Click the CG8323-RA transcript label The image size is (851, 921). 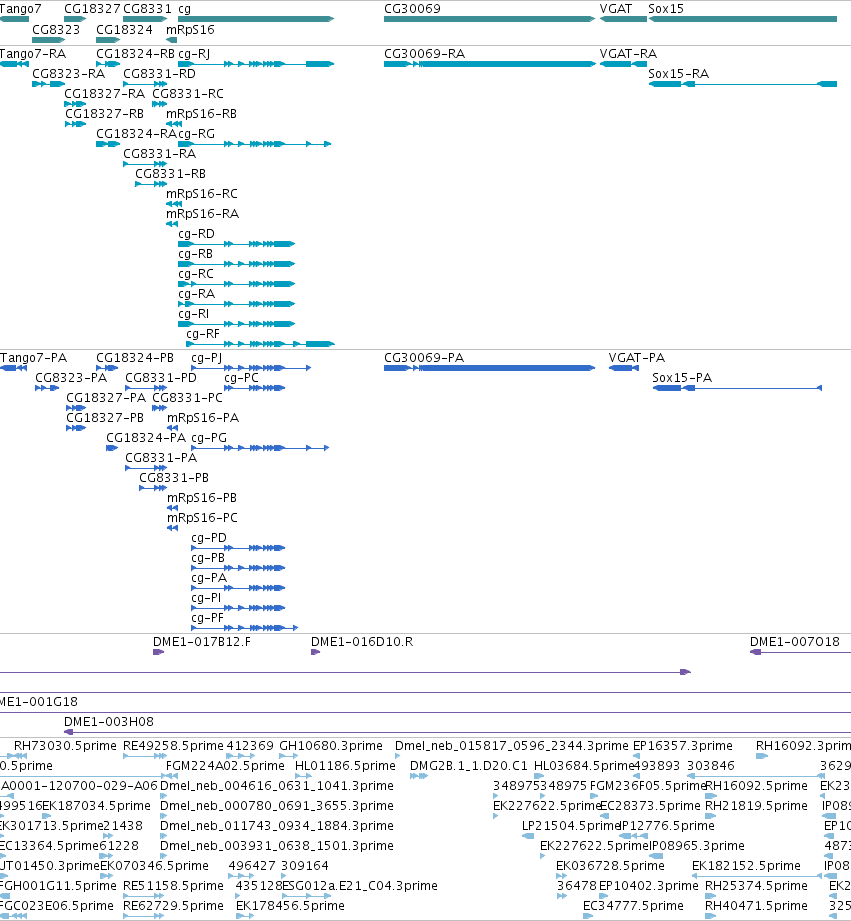(69, 74)
